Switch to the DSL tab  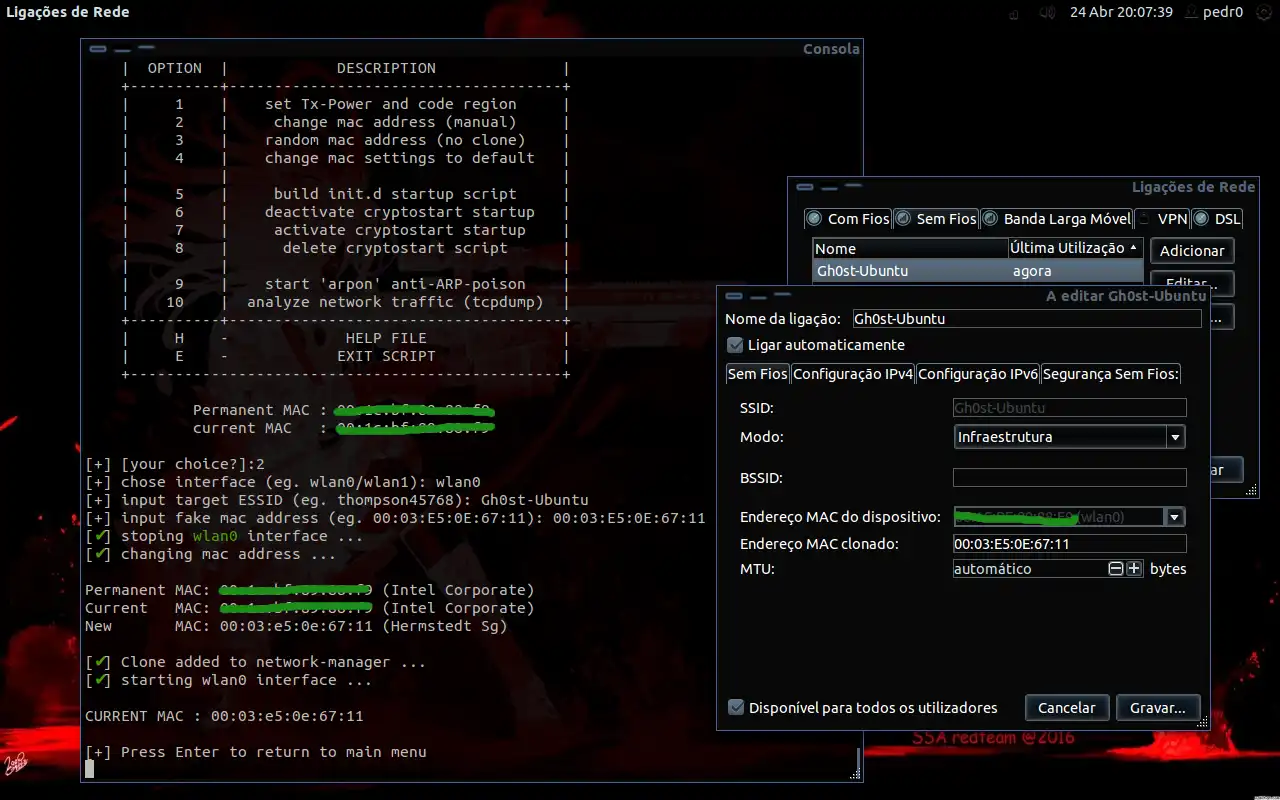[1217, 218]
